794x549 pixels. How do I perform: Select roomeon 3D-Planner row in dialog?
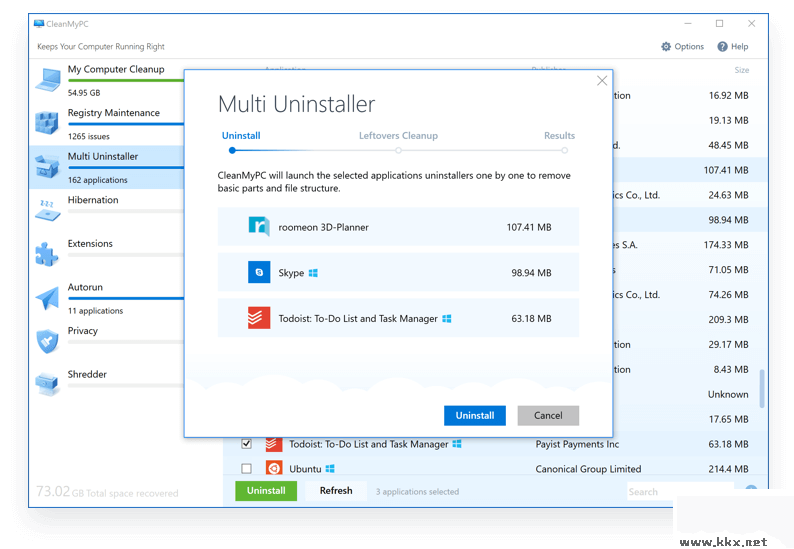[x=398, y=226]
